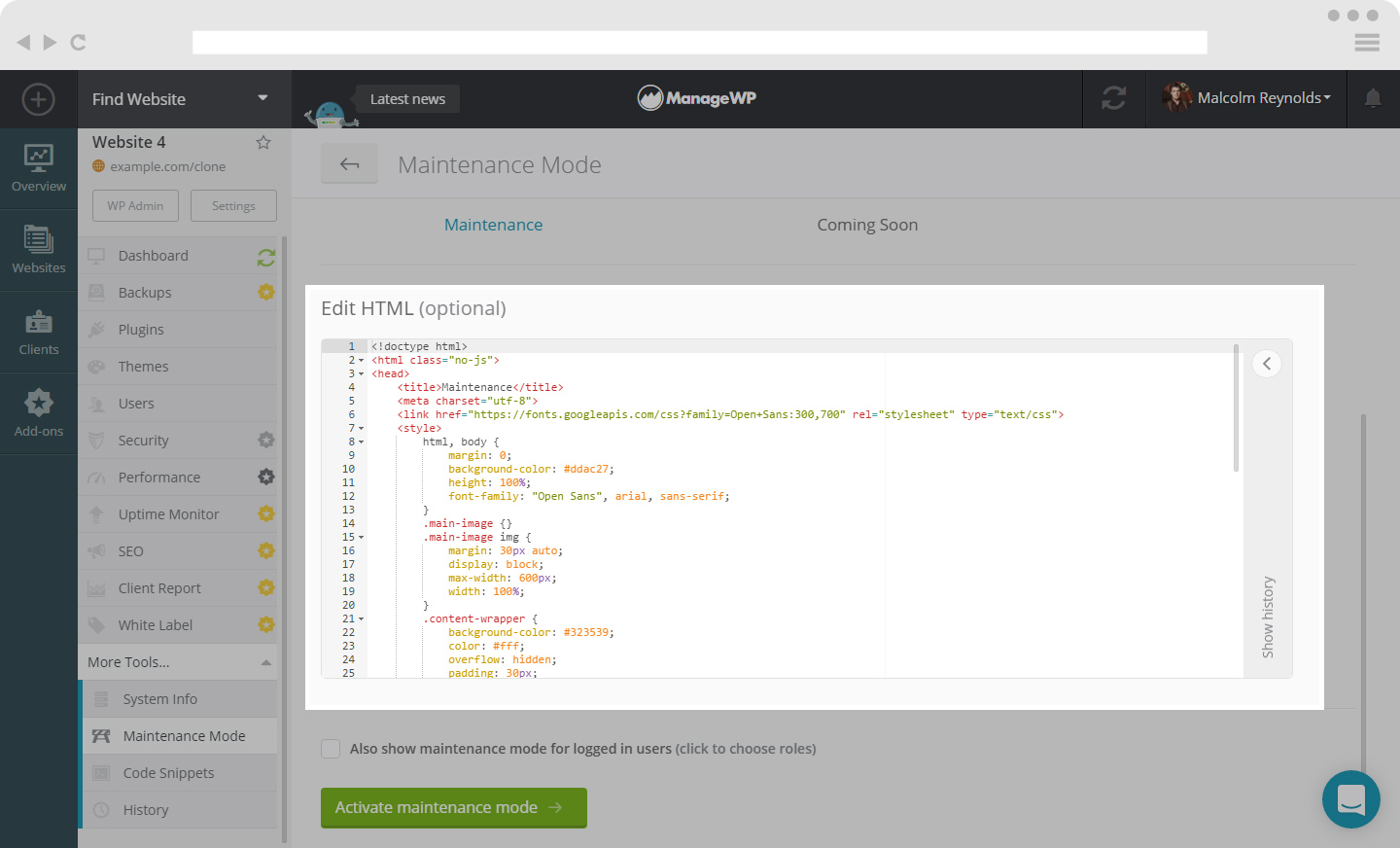The height and width of the screenshot is (848, 1400).
Task: Open the Latest news bubble
Action: [407, 98]
